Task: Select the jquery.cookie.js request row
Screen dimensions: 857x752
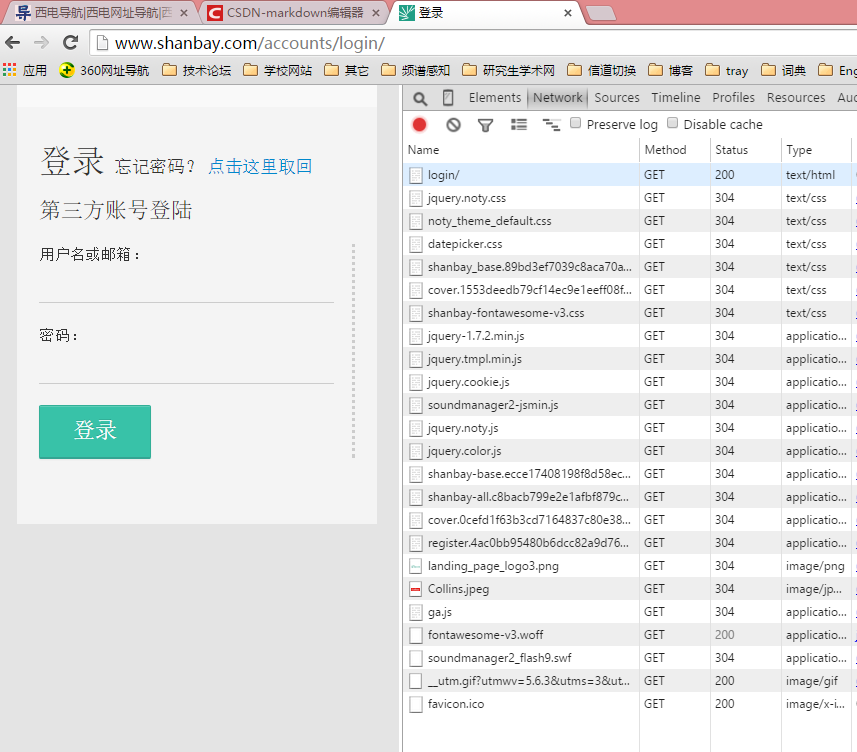Action: tap(468, 382)
